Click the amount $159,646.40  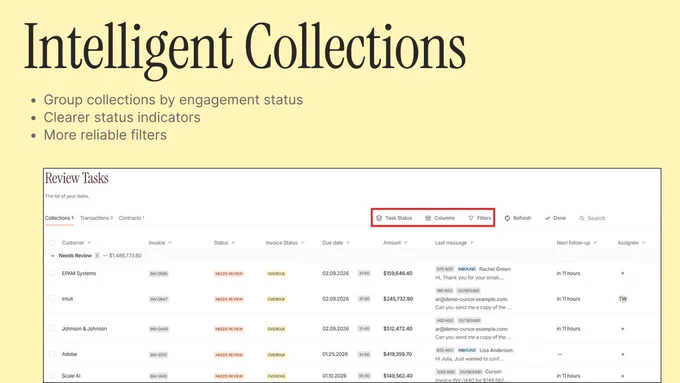coord(398,273)
